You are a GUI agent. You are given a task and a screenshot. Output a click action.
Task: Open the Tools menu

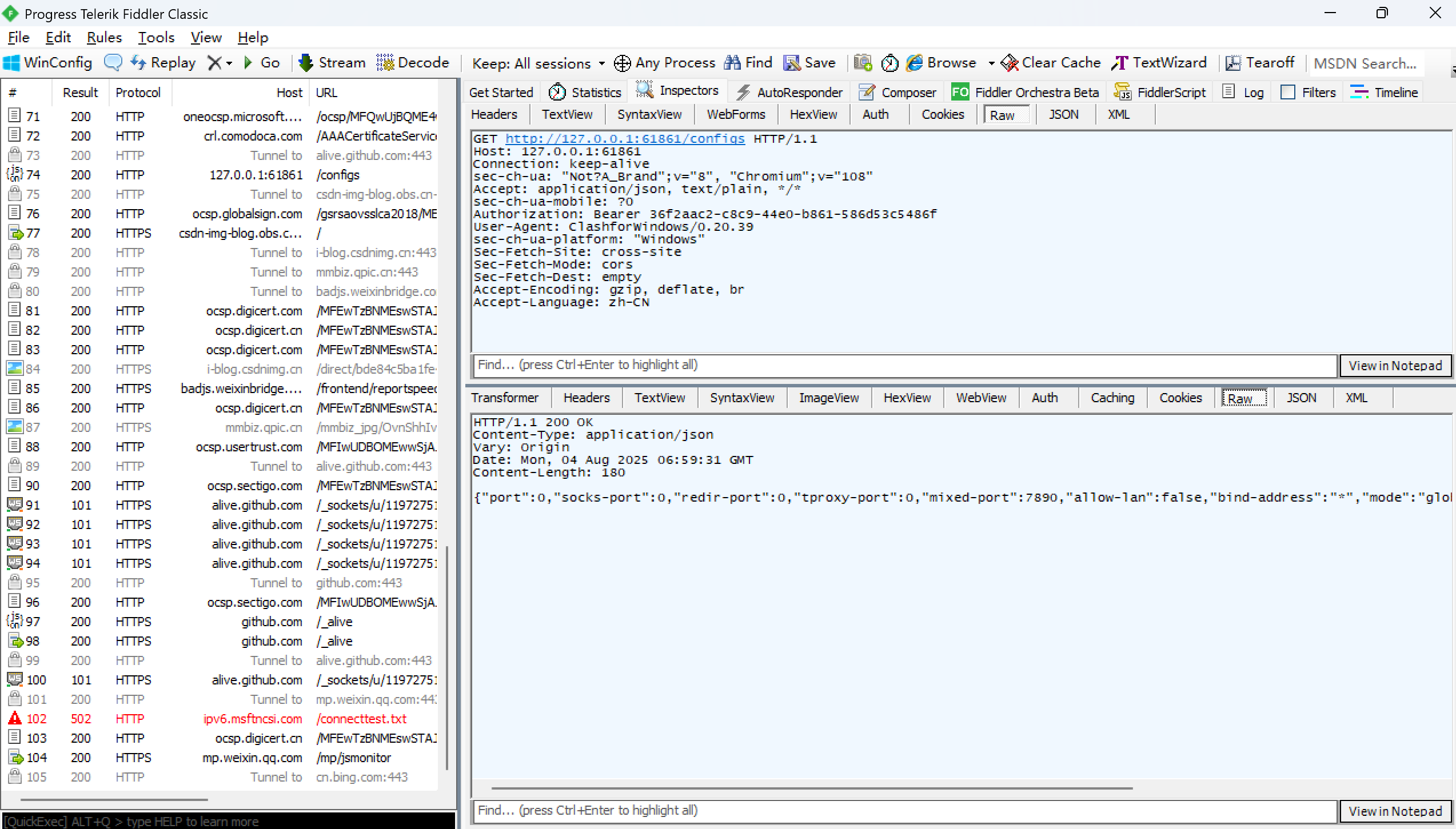click(156, 38)
